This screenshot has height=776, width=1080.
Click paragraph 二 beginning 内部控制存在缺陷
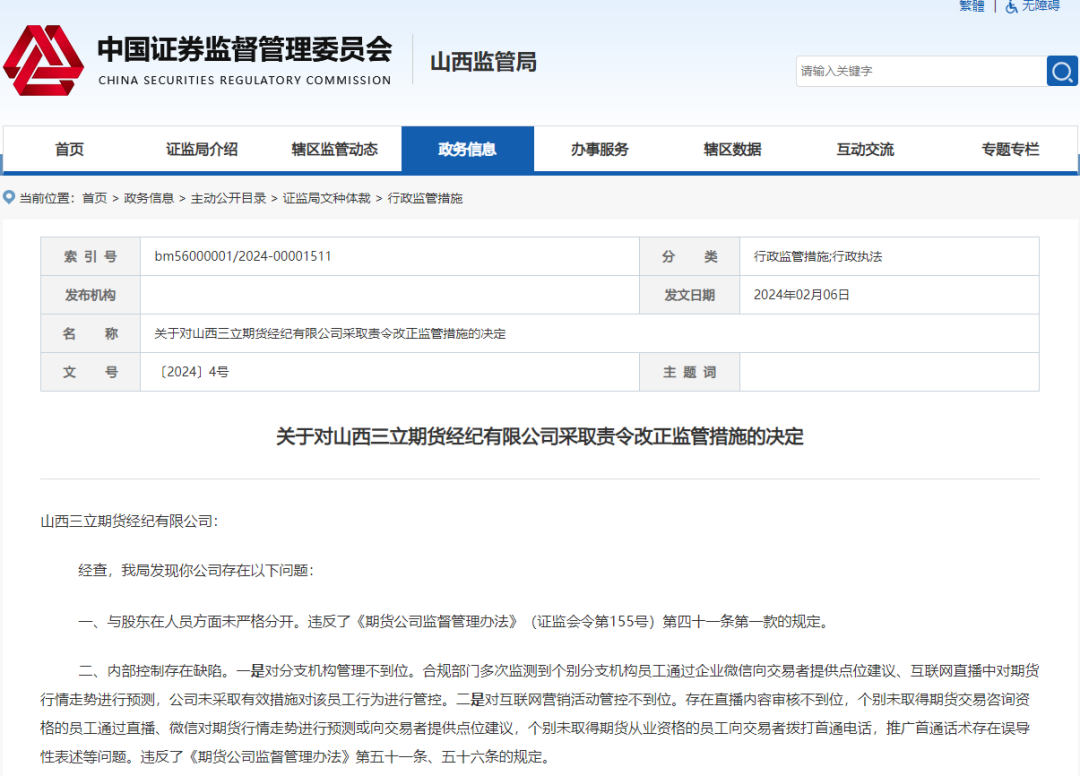point(539,713)
